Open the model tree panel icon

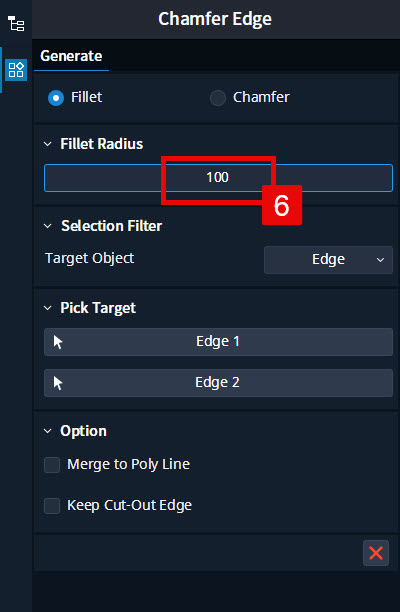tap(16, 24)
